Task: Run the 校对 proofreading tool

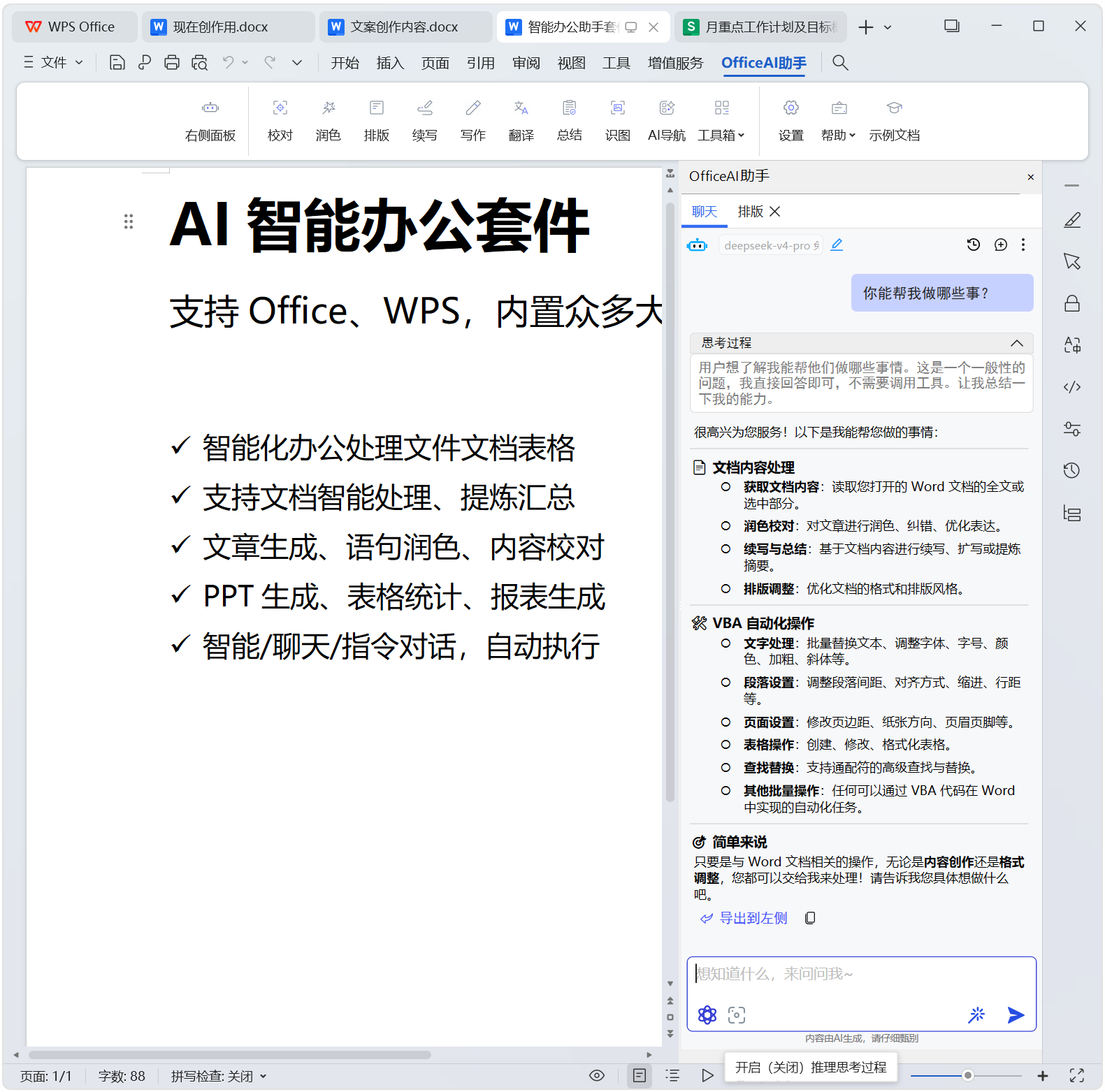Action: pyautogui.click(x=280, y=120)
